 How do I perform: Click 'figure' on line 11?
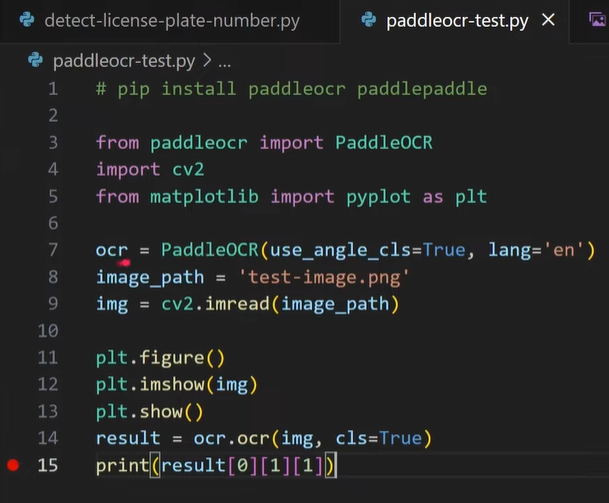(172, 358)
